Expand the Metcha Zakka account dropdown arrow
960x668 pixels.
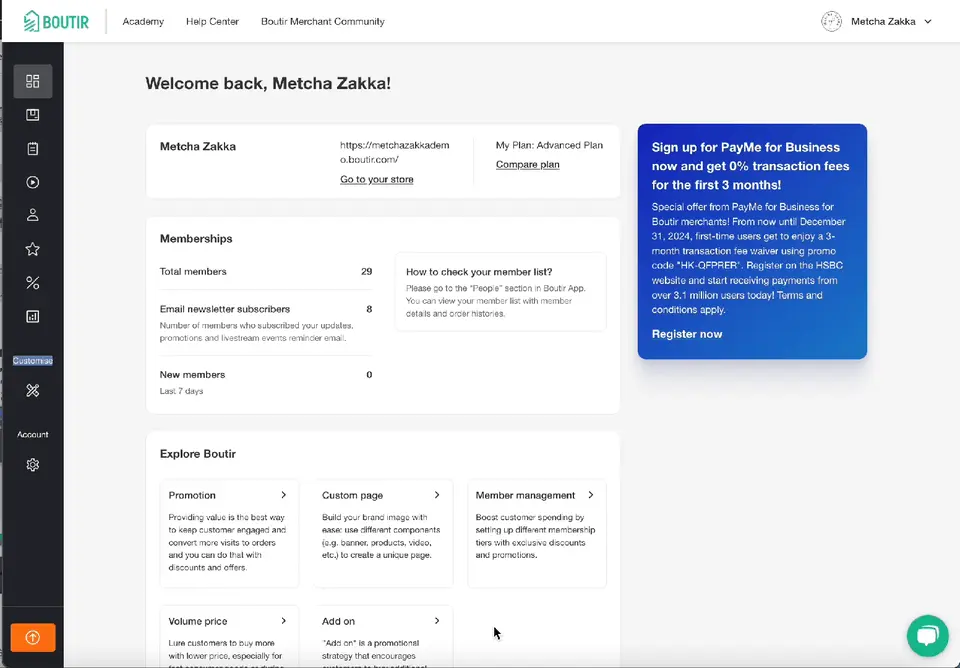(928, 21)
